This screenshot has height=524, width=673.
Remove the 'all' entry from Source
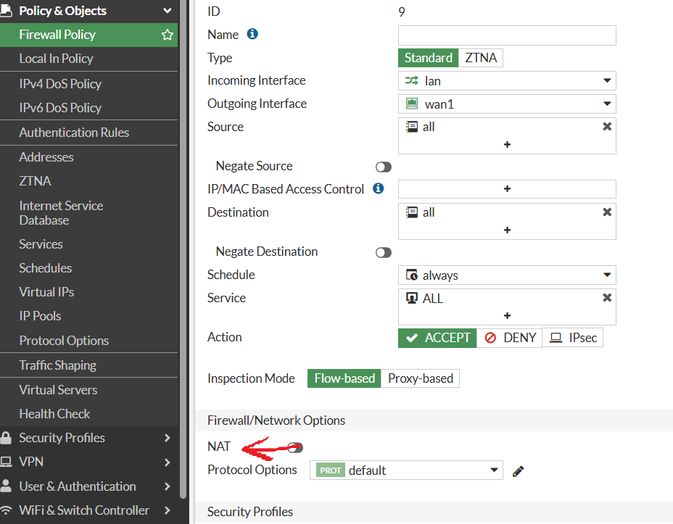click(606, 127)
